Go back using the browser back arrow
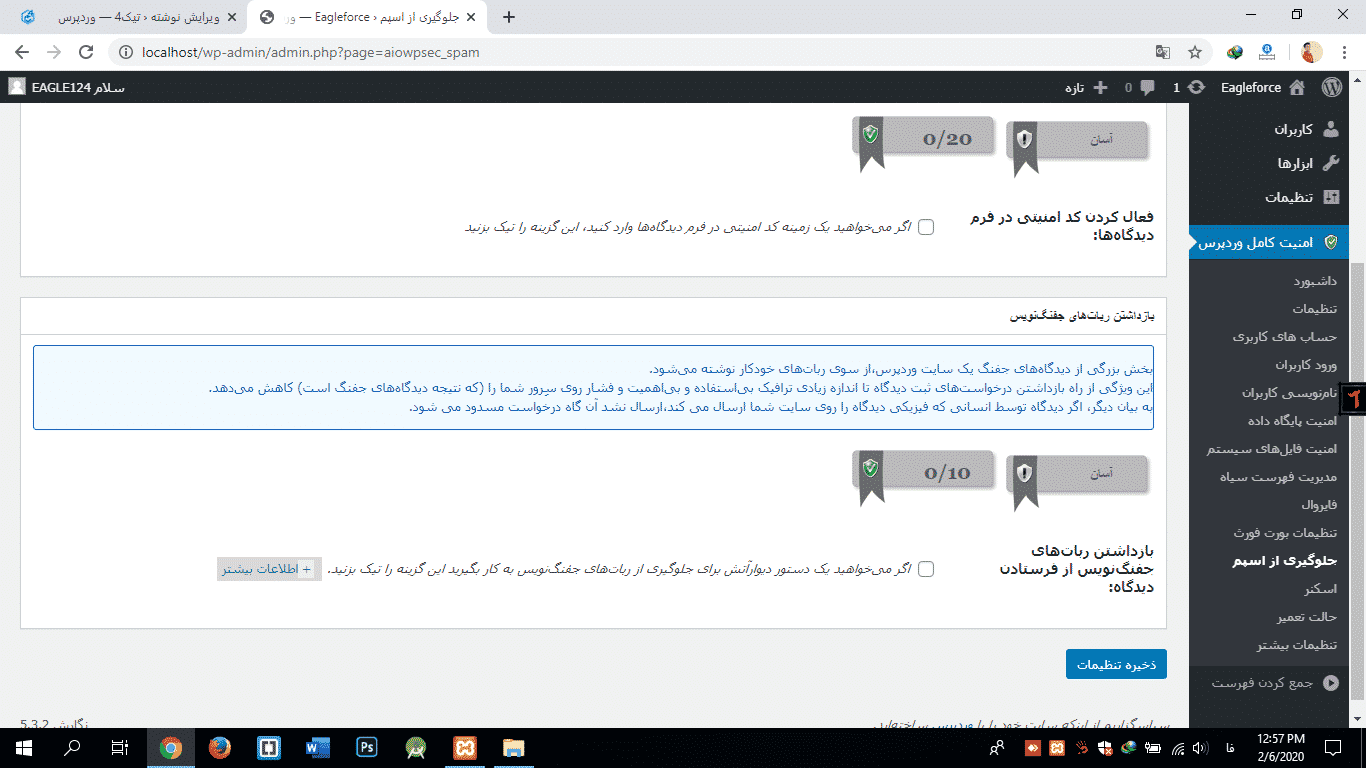The width and height of the screenshot is (1366, 768). (x=22, y=52)
